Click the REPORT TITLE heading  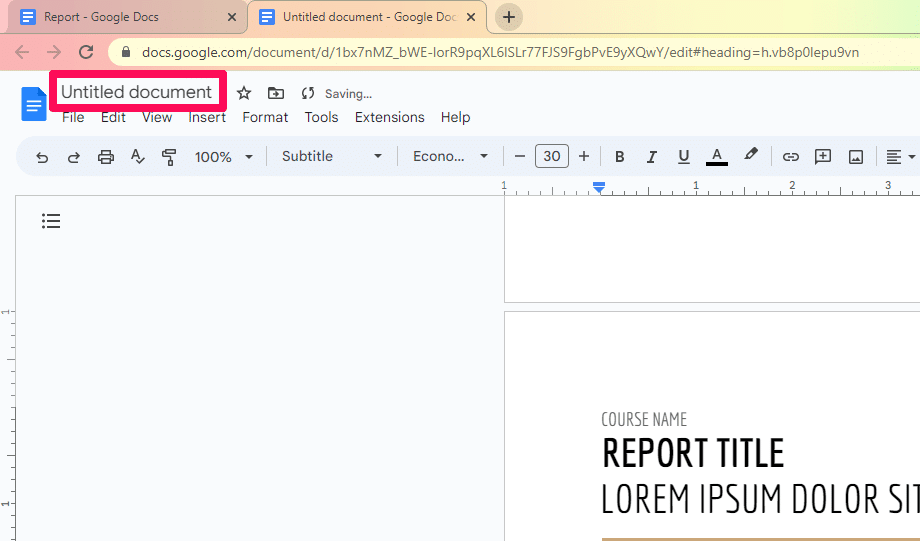[x=693, y=454]
